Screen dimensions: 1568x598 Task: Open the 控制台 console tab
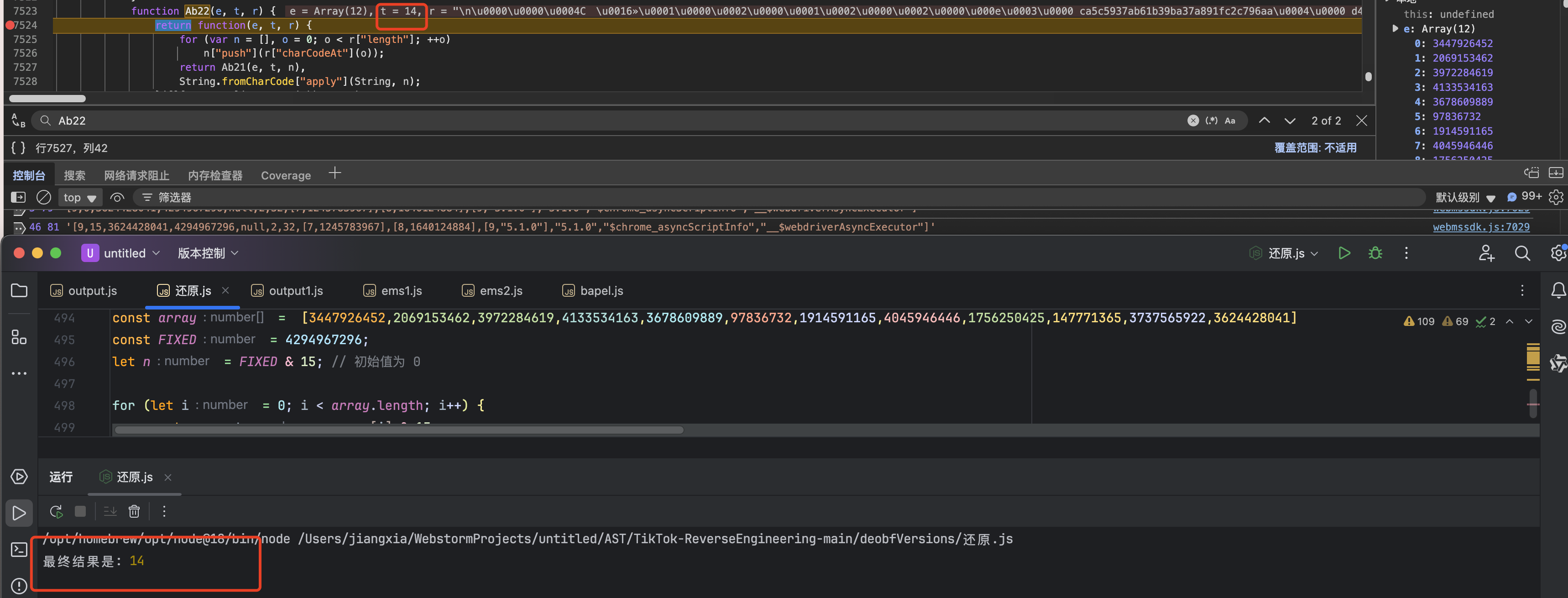29,175
